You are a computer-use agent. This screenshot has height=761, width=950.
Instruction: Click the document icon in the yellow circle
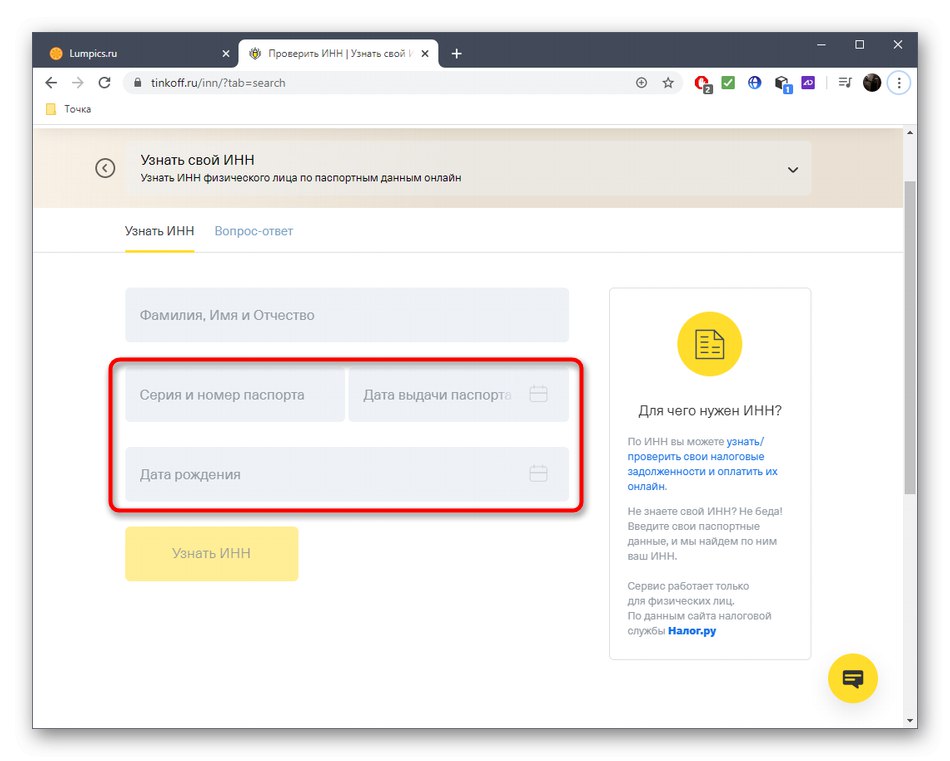[x=709, y=343]
